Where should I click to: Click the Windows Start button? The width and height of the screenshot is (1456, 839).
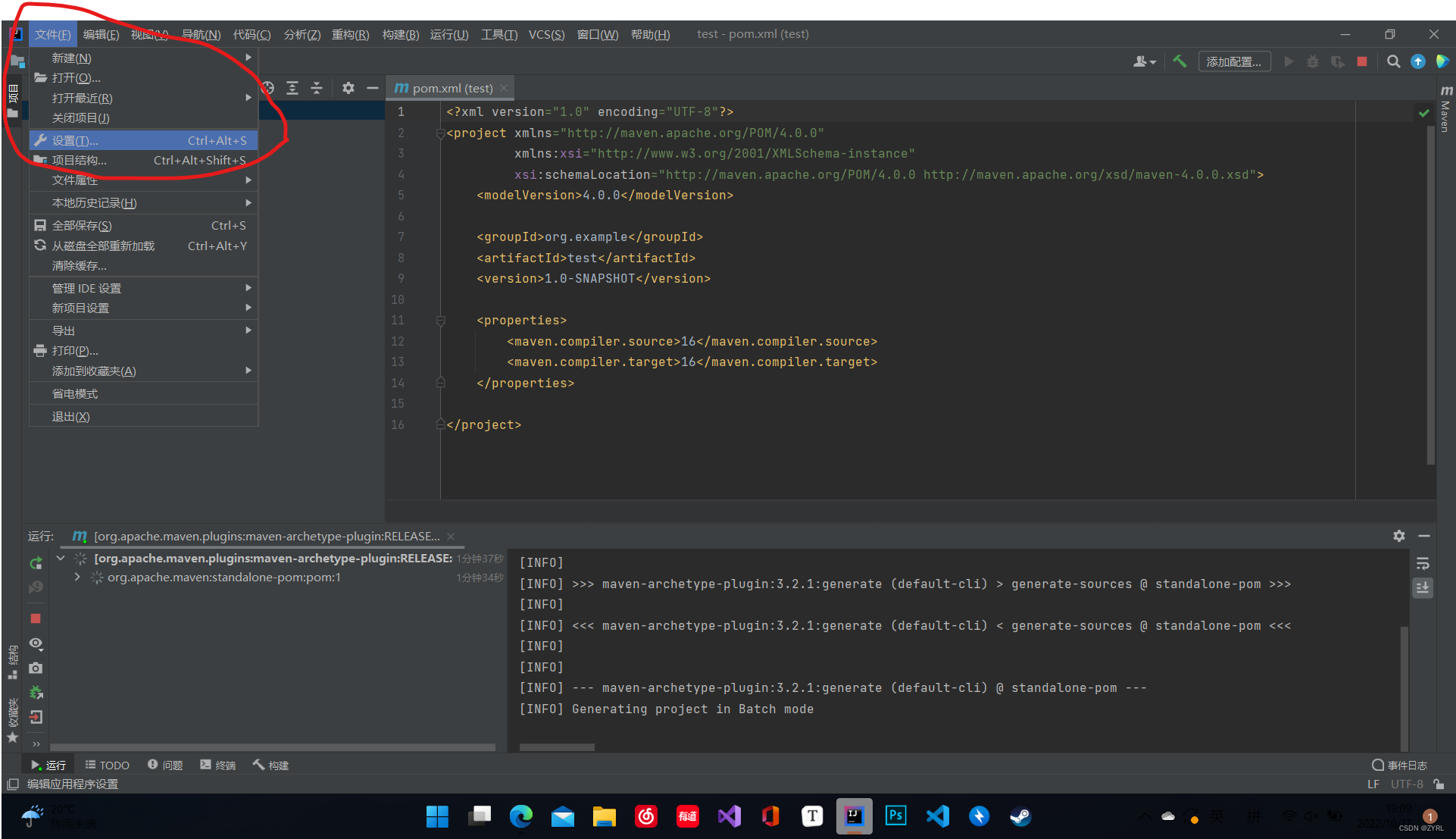click(x=437, y=816)
